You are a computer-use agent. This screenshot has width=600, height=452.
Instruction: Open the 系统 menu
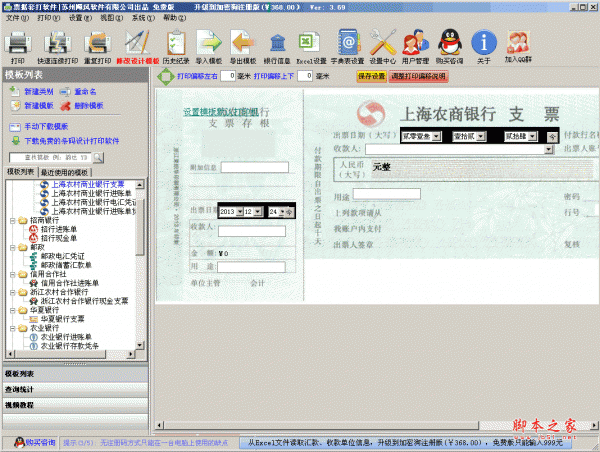click(143, 18)
